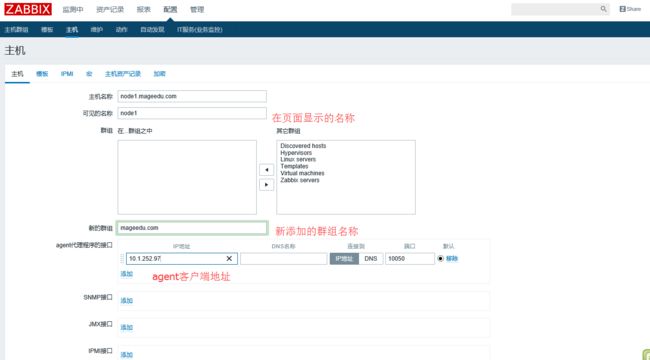Image resolution: width=650 pixels, height=360 pixels.
Task: Click 添加 for SNMP接口
Action: point(126,301)
